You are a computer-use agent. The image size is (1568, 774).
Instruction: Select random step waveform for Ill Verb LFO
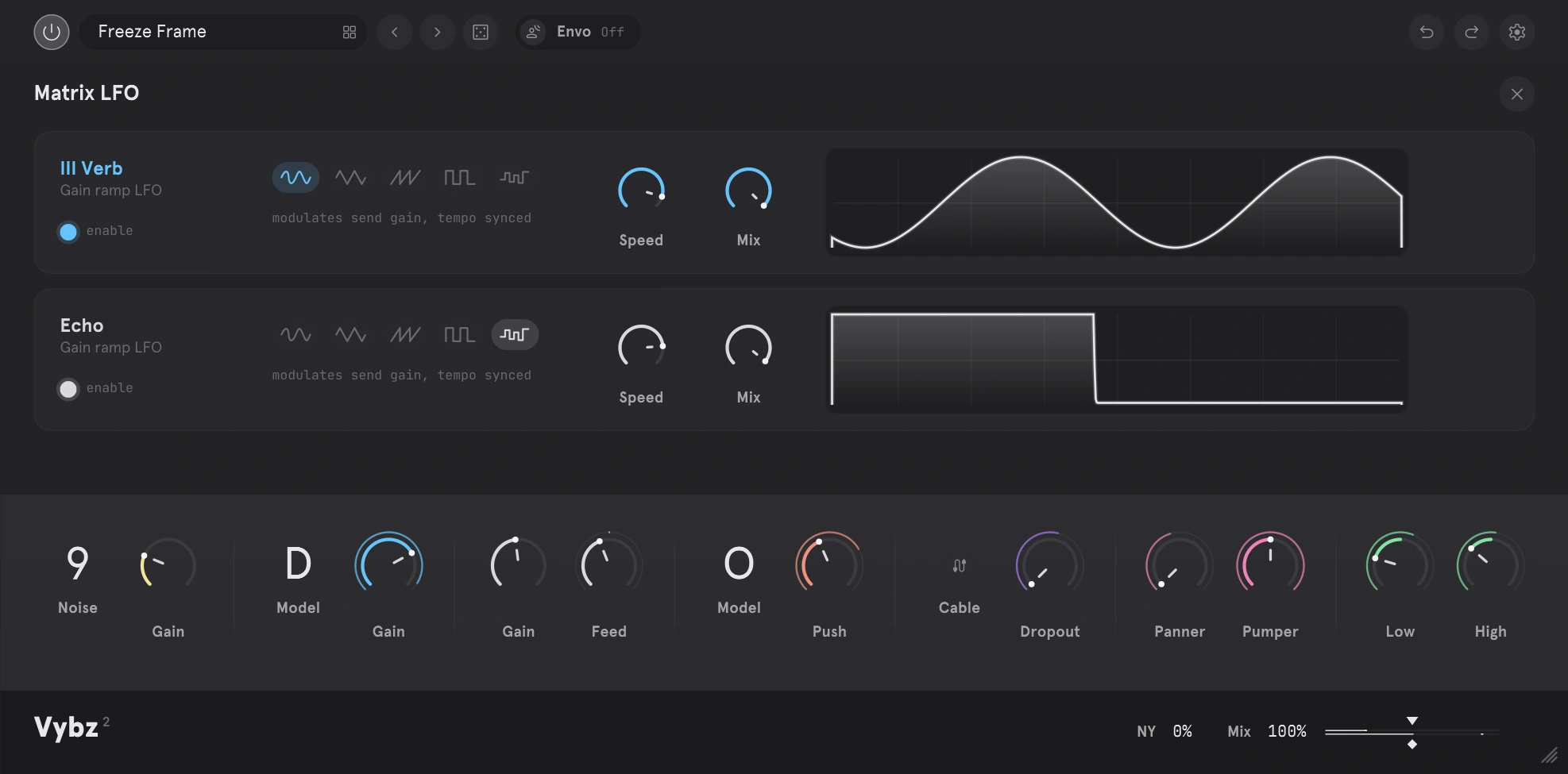[515, 177]
